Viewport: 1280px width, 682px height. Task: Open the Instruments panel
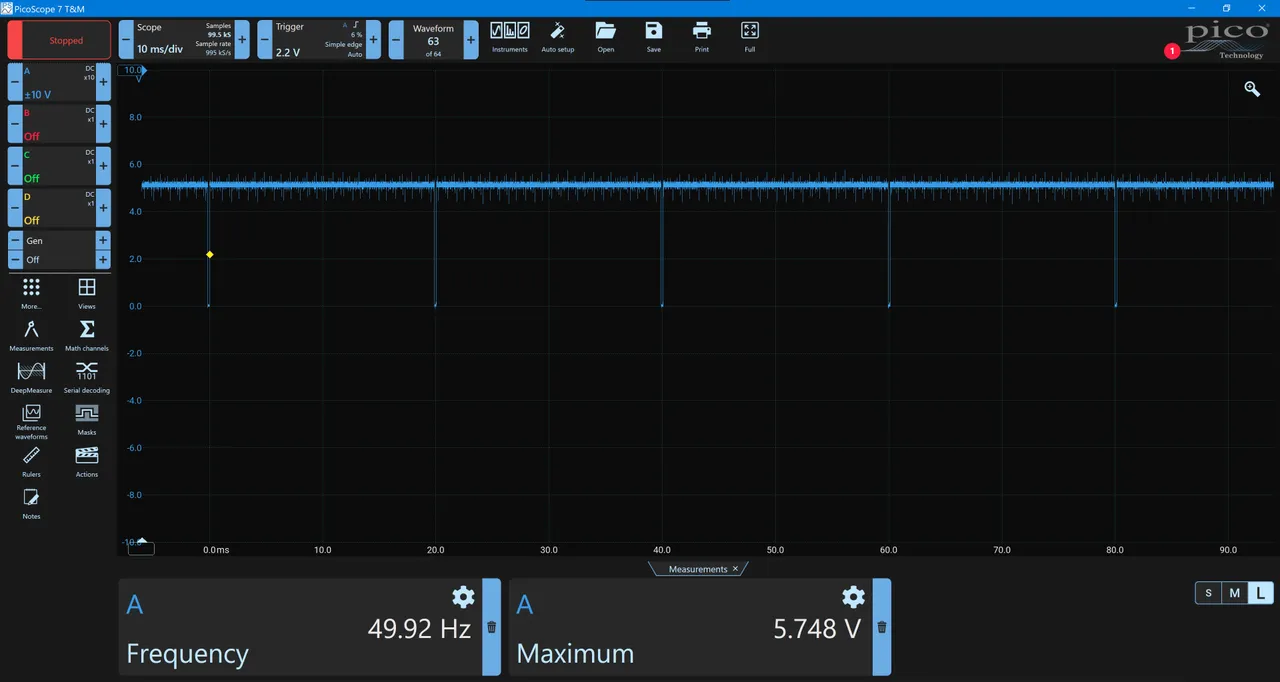[x=509, y=37]
